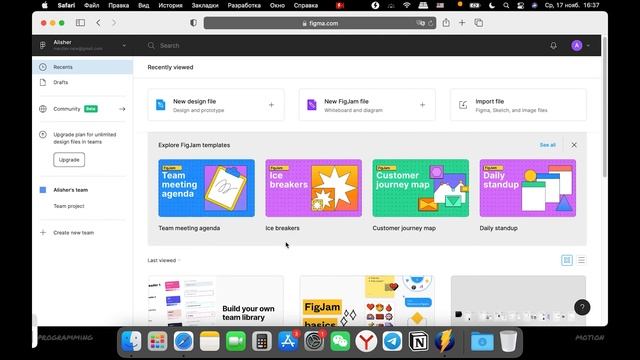640x360 pixels.
Task: Click the Community arrow icon
Action: [x=122, y=109]
